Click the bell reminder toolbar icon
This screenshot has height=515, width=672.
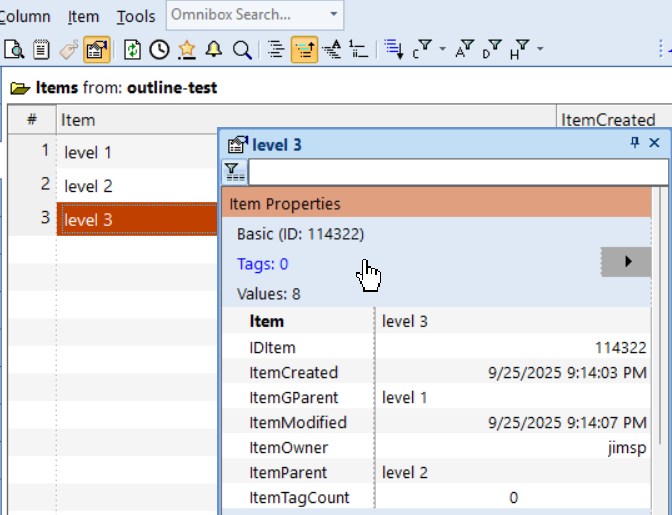[214, 49]
